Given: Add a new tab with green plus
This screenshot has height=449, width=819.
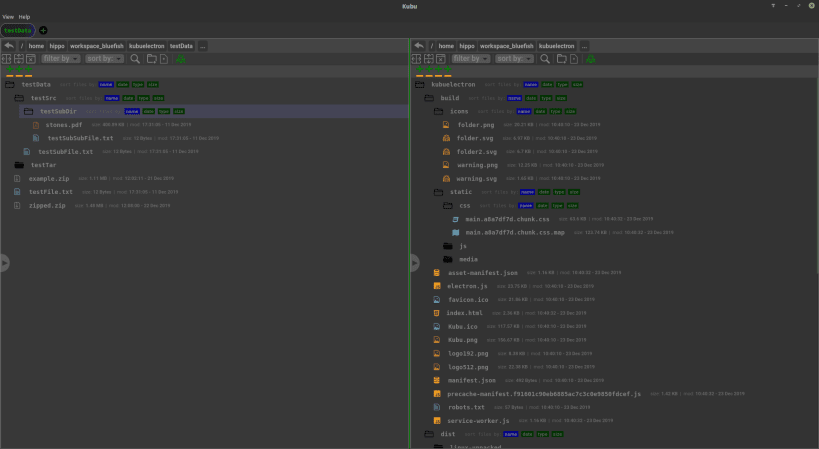Looking at the screenshot, I should [x=43, y=30].
